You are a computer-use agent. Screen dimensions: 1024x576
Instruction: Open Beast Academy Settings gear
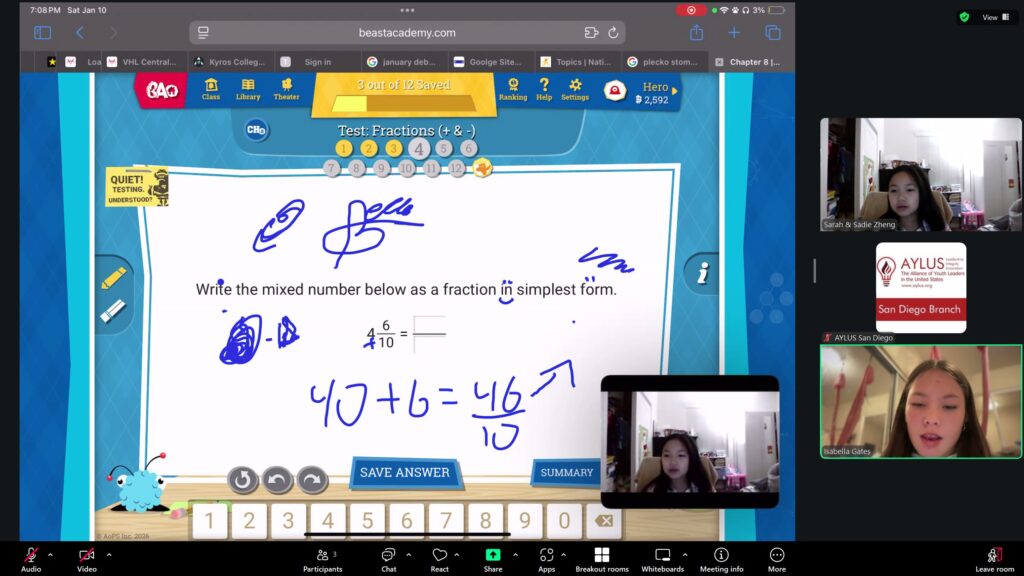point(575,89)
